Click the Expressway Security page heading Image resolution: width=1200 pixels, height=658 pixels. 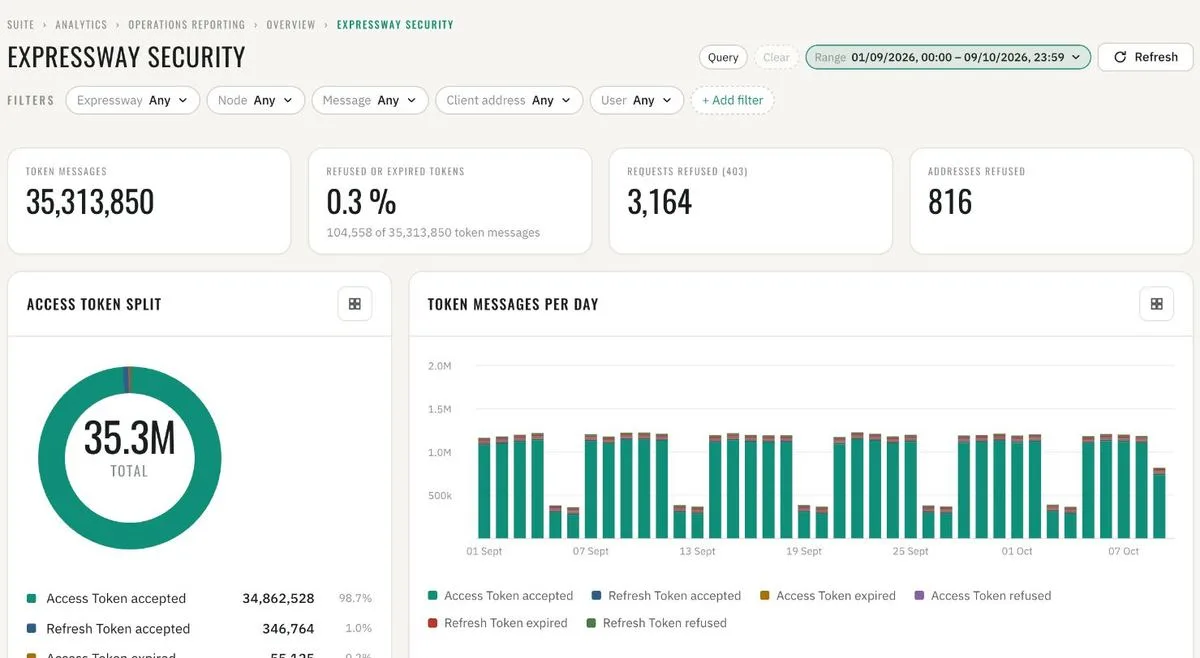pyautogui.click(x=126, y=57)
